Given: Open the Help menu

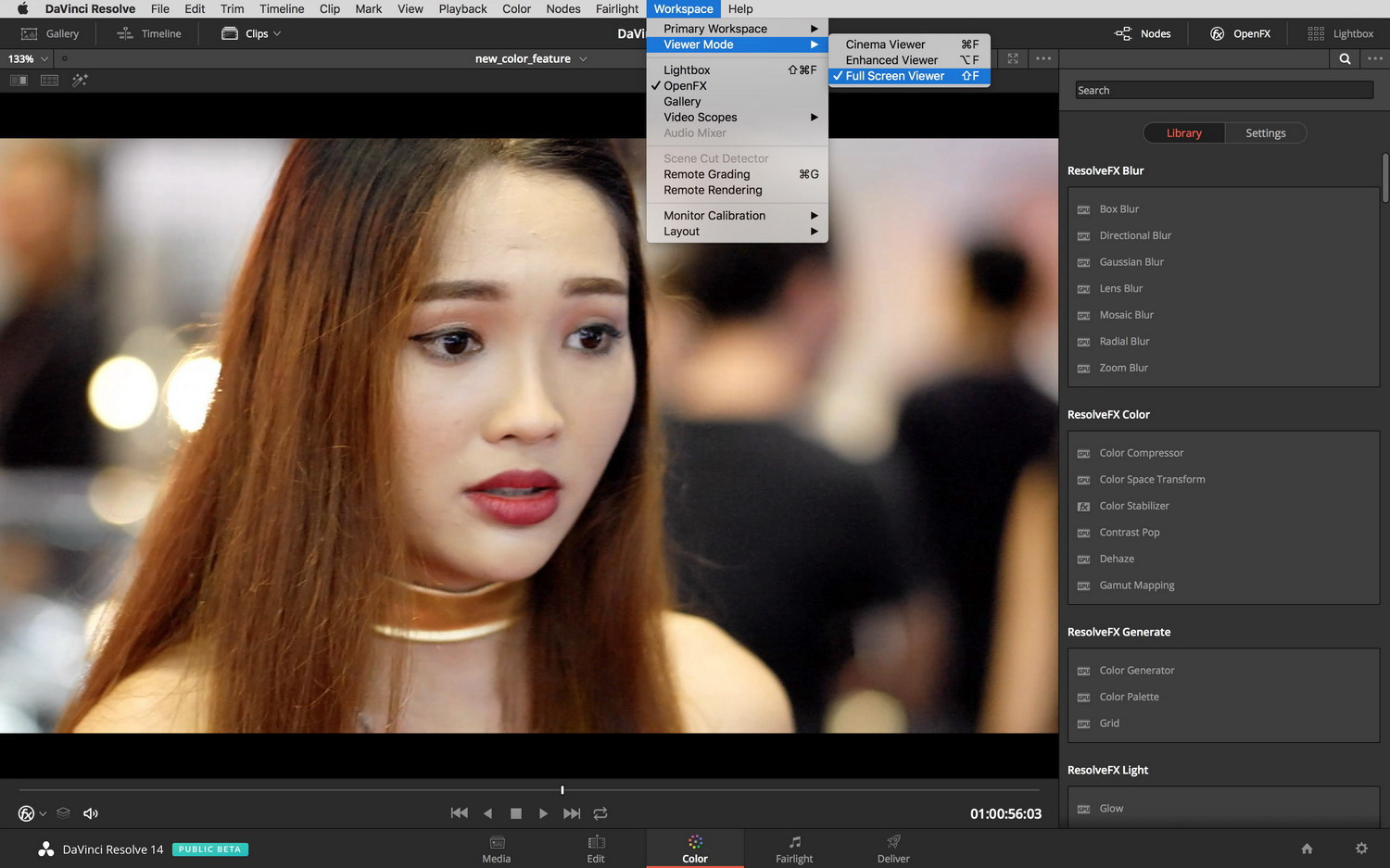Looking at the screenshot, I should [x=740, y=9].
